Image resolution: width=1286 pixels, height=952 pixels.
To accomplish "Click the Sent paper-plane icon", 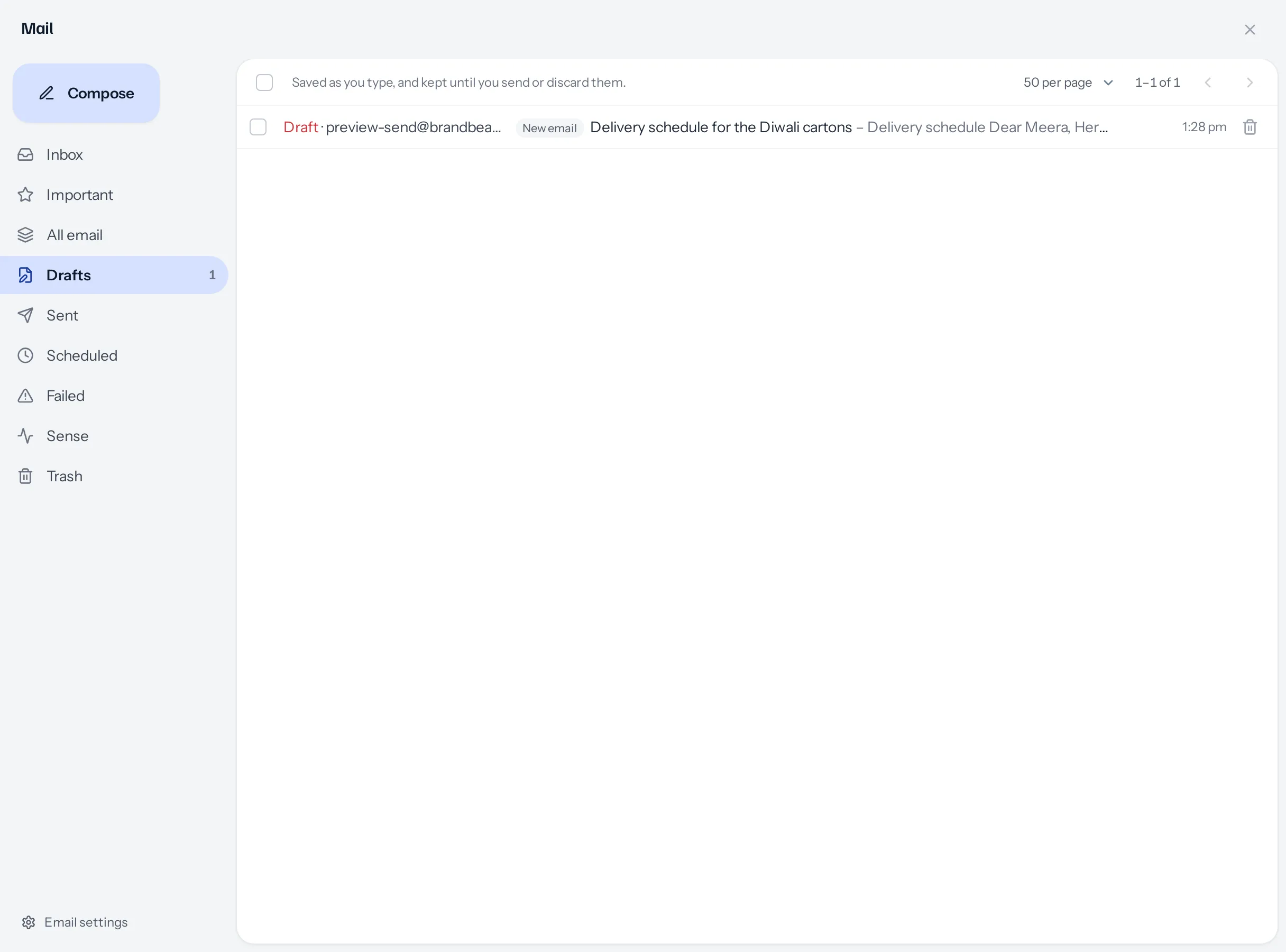I will click(25, 315).
